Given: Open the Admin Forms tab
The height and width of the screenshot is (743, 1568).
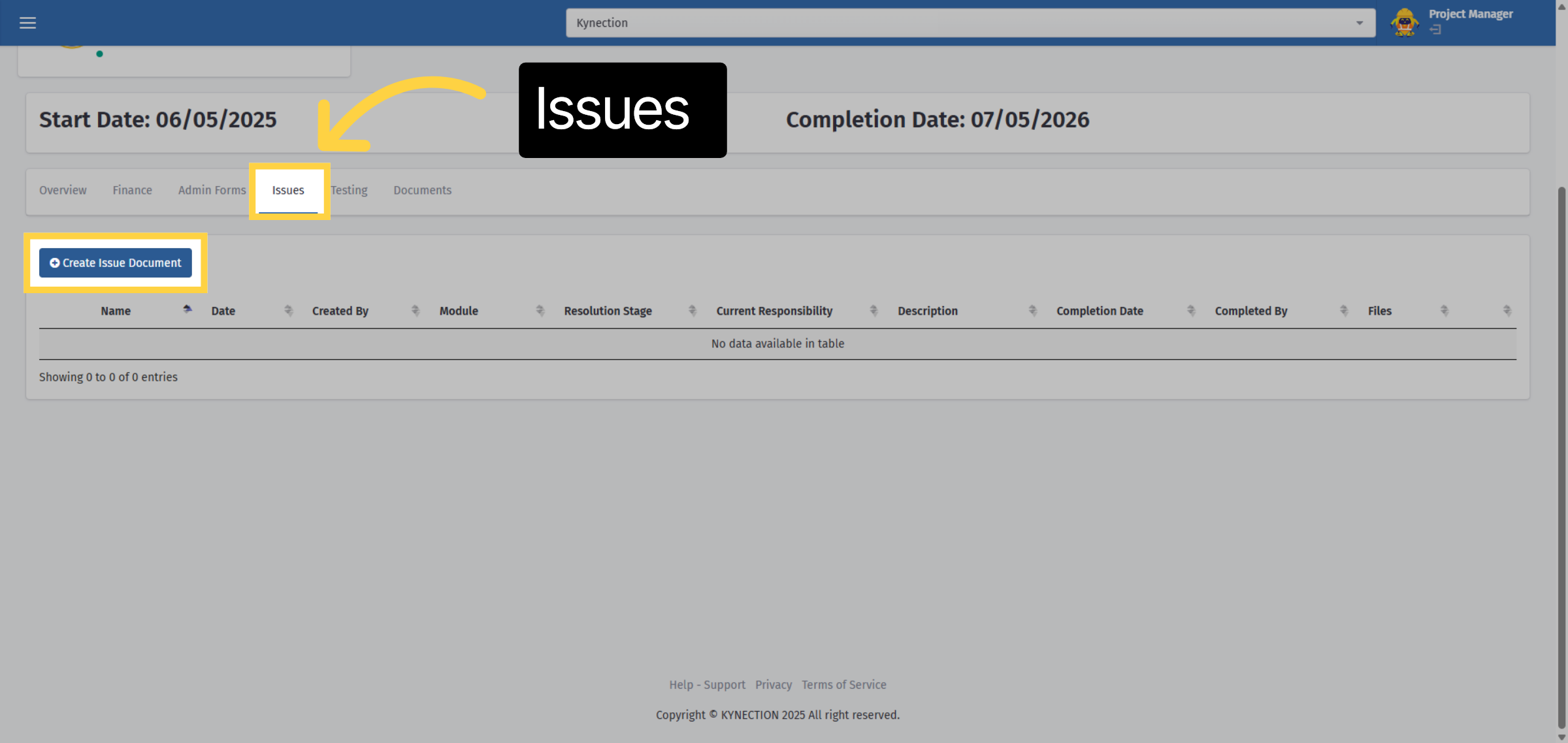Looking at the screenshot, I should [212, 190].
